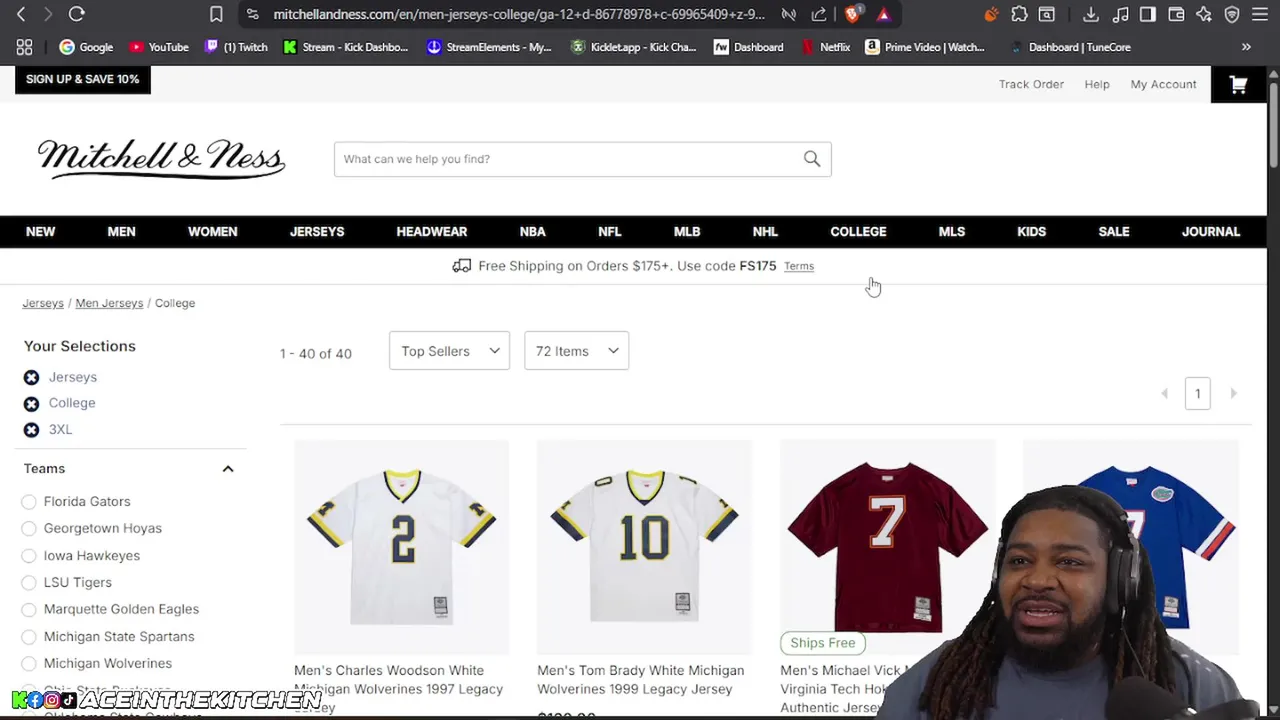Open the Tom Brady number 10 jersey thumbnail
Screen dimensions: 1280x720
point(644,547)
